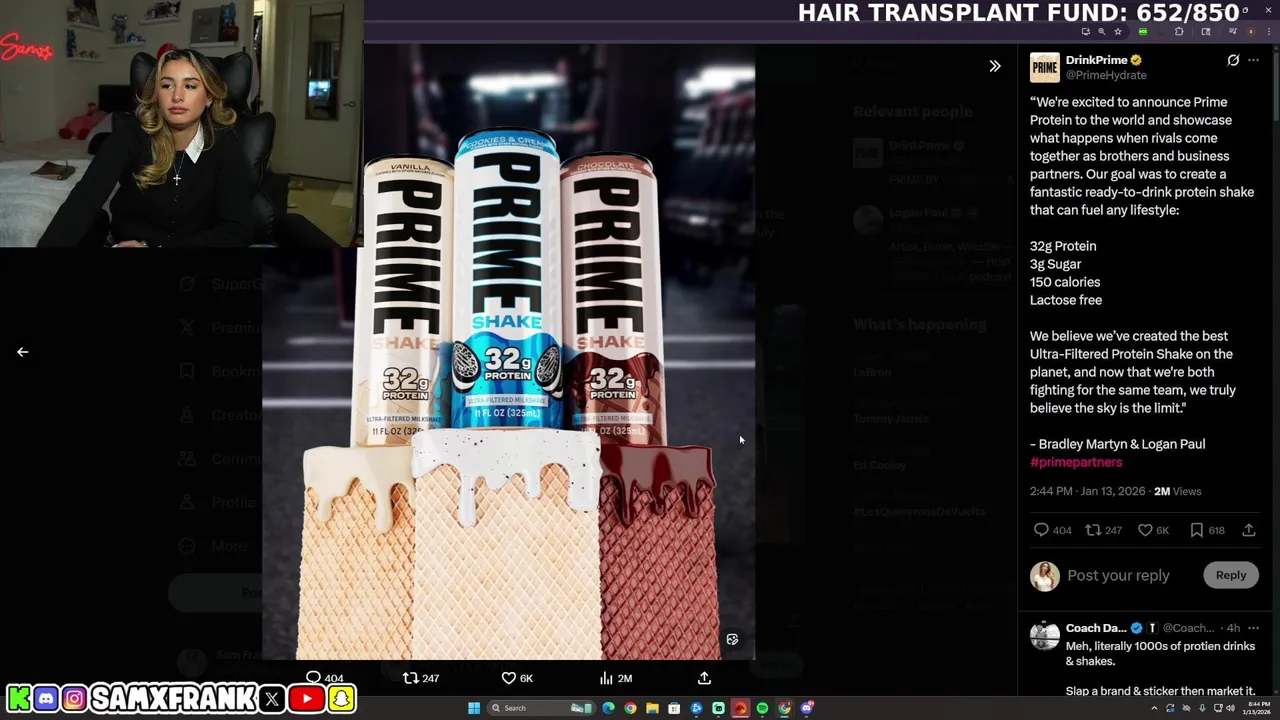The width and height of the screenshot is (1280, 720).
Task: Open browser three-dot menu
Action: pyautogui.click(x=1269, y=32)
